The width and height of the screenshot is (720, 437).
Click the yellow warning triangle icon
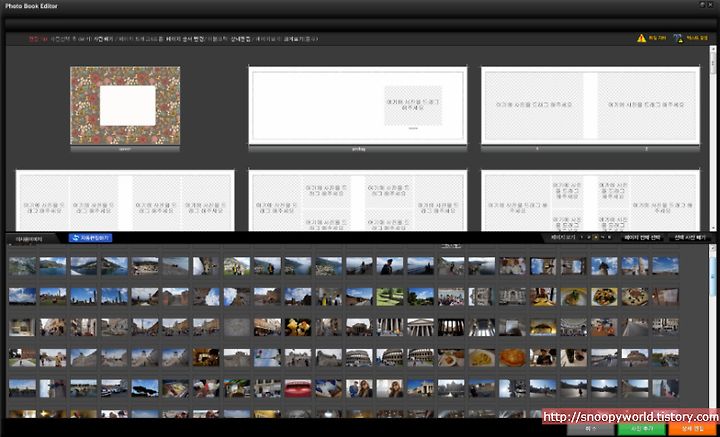click(x=641, y=38)
